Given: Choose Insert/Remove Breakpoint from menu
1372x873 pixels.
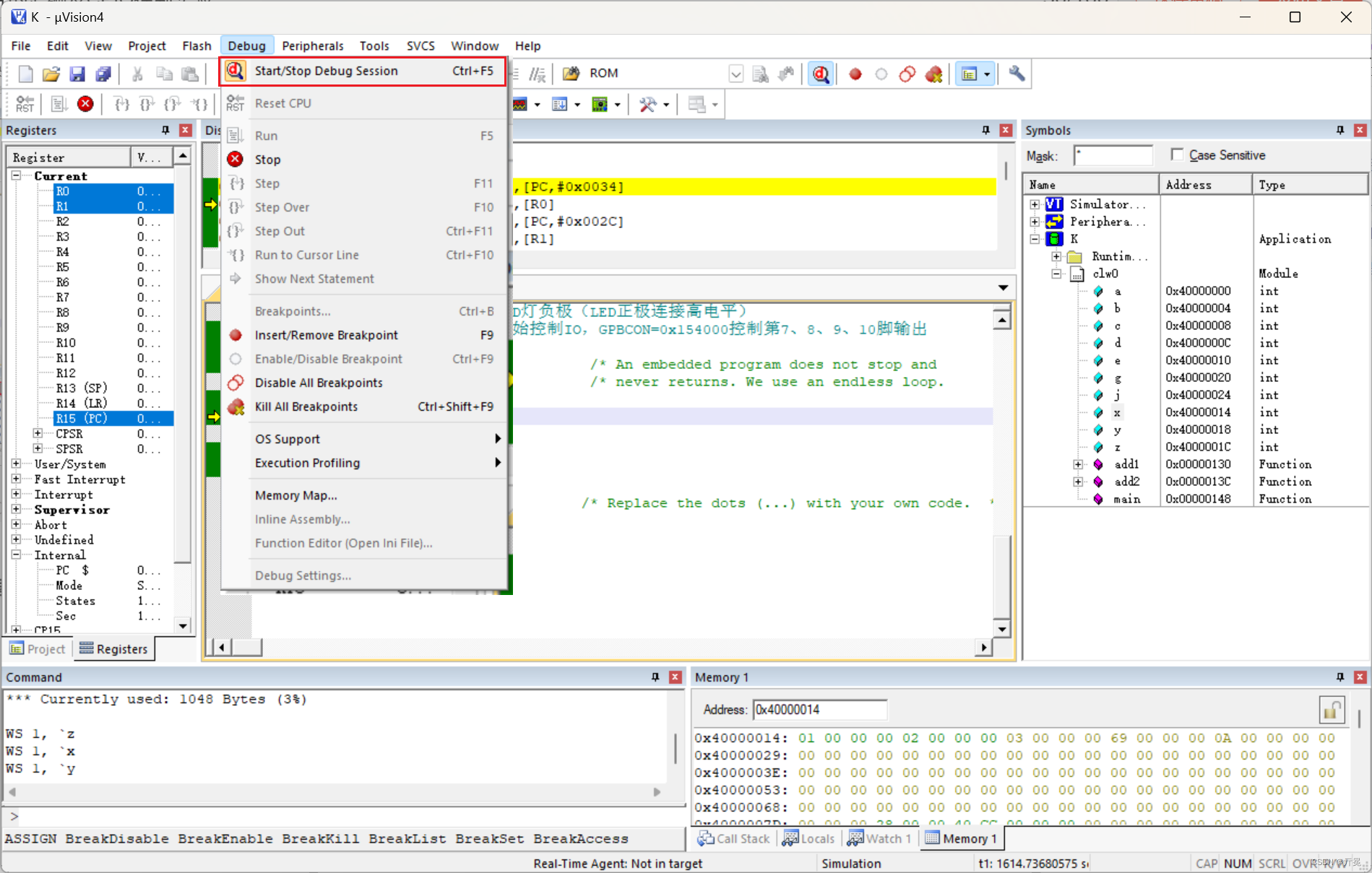Looking at the screenshot, I should [x=363, y=335].
